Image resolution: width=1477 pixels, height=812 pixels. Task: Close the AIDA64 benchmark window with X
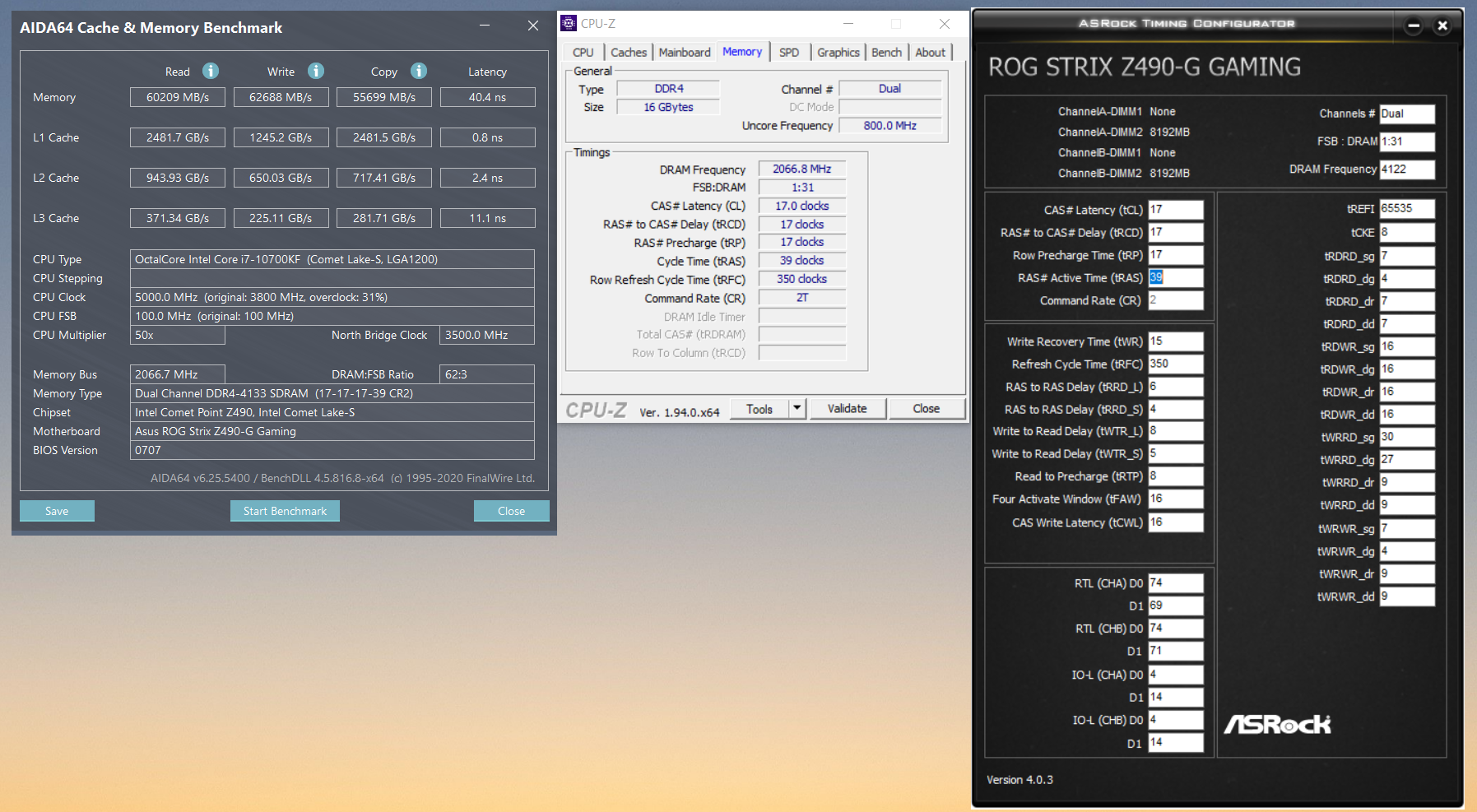coord(533,26)
